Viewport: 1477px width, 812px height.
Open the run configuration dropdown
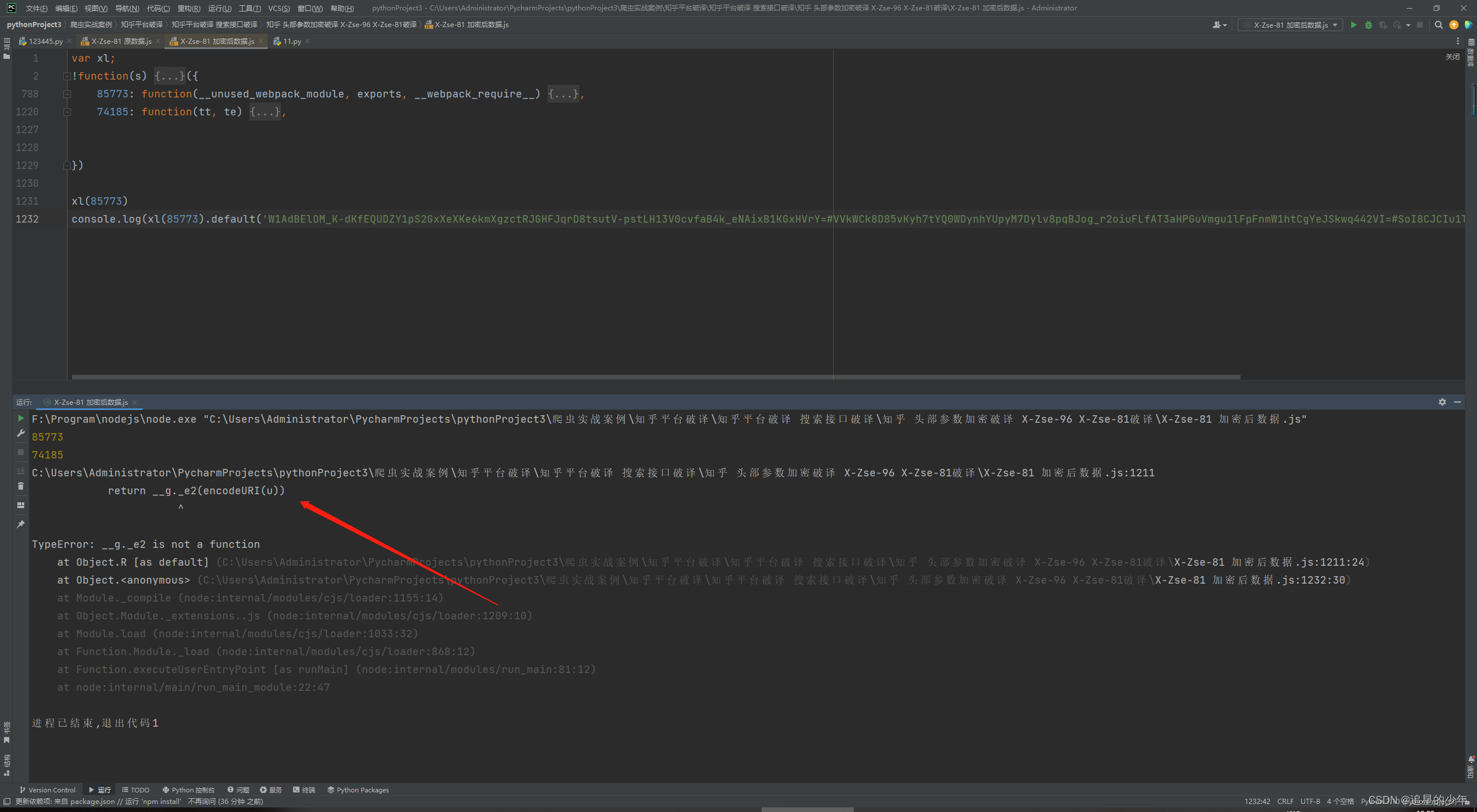coord(1290,25)
